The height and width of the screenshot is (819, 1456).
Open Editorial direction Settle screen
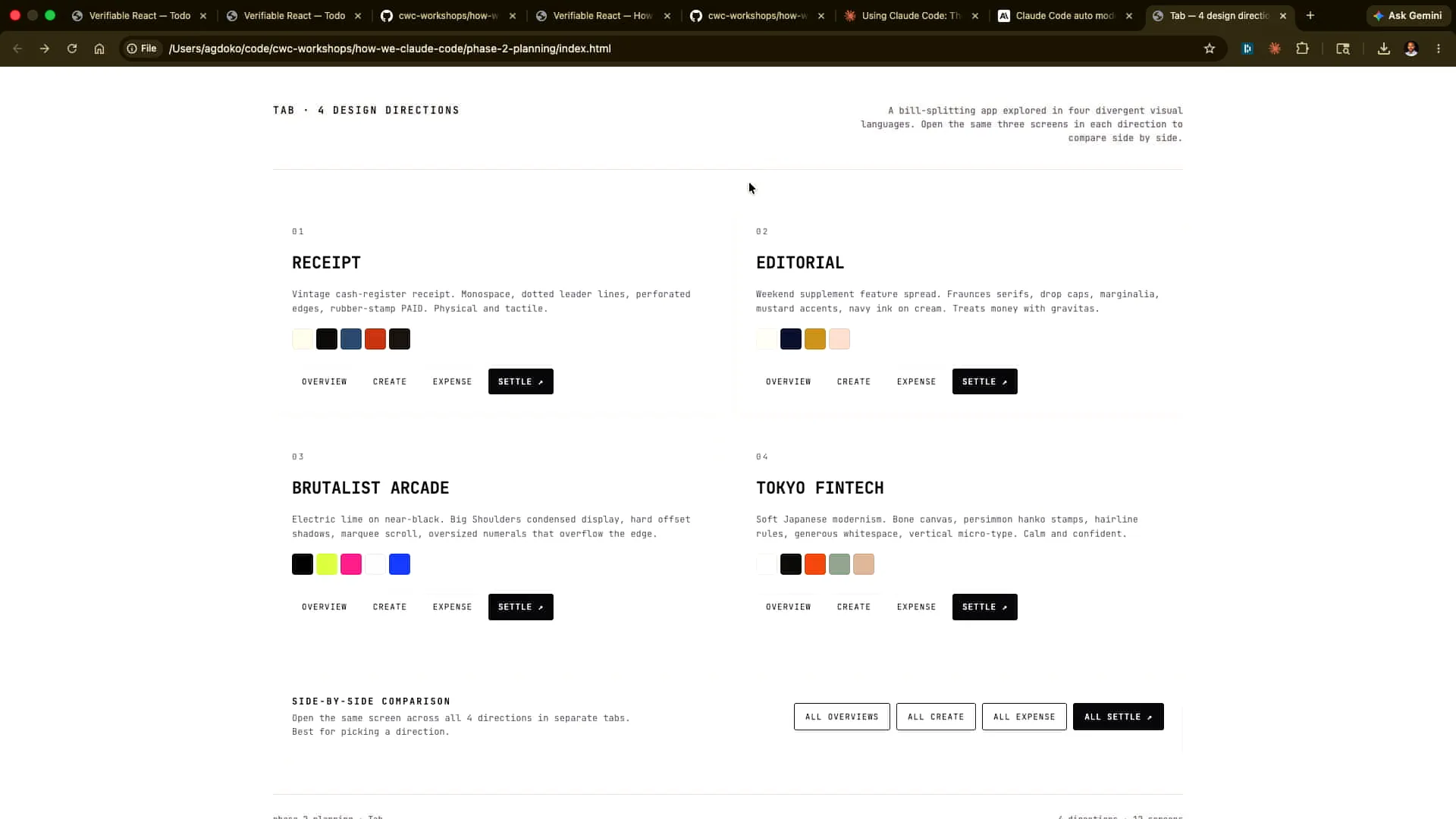[985, 381]
